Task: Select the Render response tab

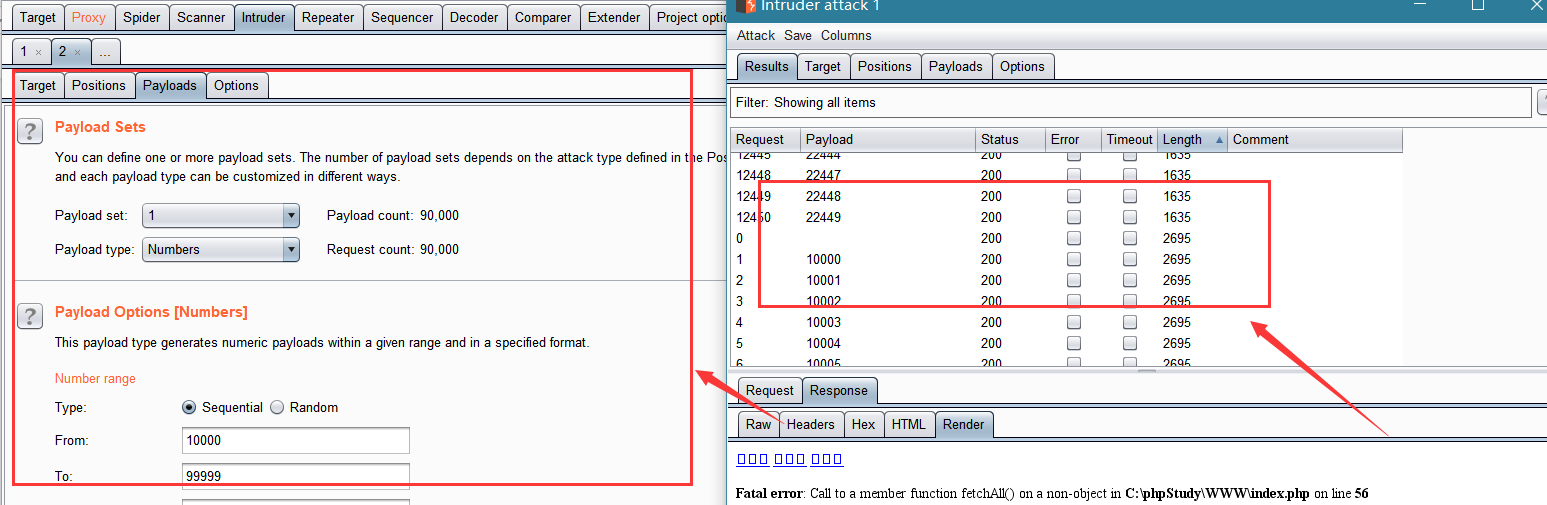Action: click(x=964, y=424)
